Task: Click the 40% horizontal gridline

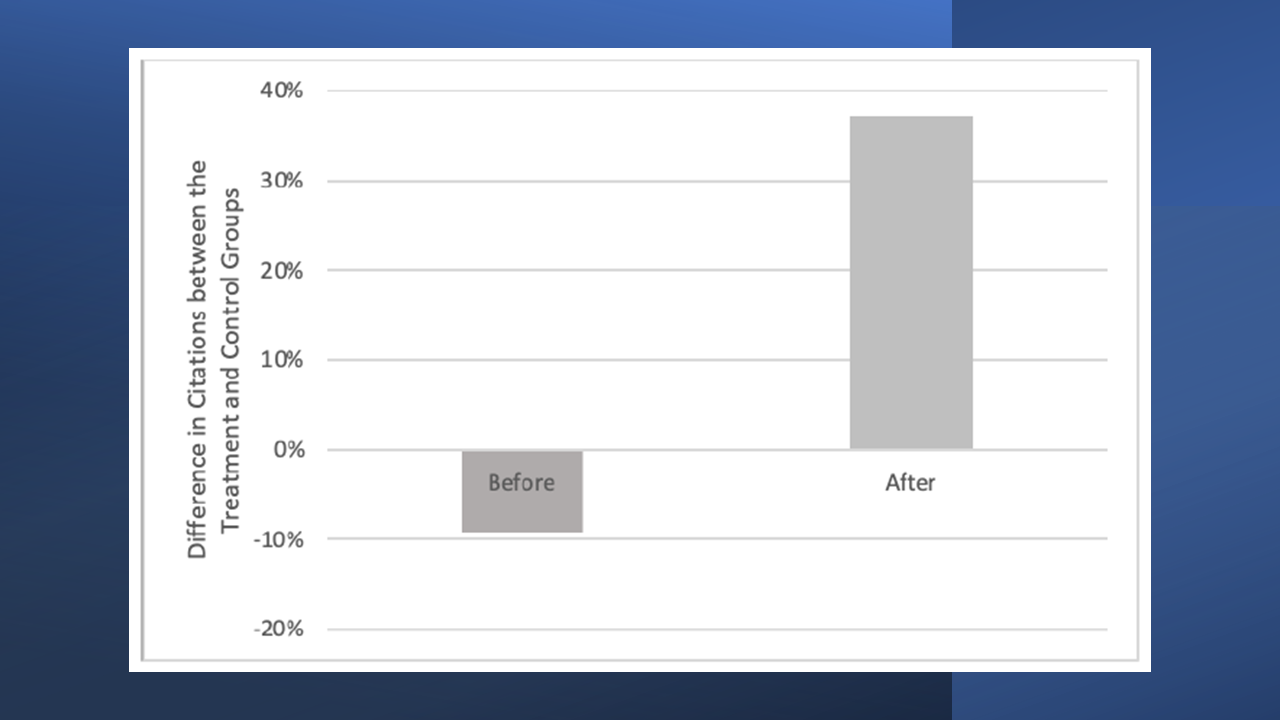Action: click(x=717, y=91)
